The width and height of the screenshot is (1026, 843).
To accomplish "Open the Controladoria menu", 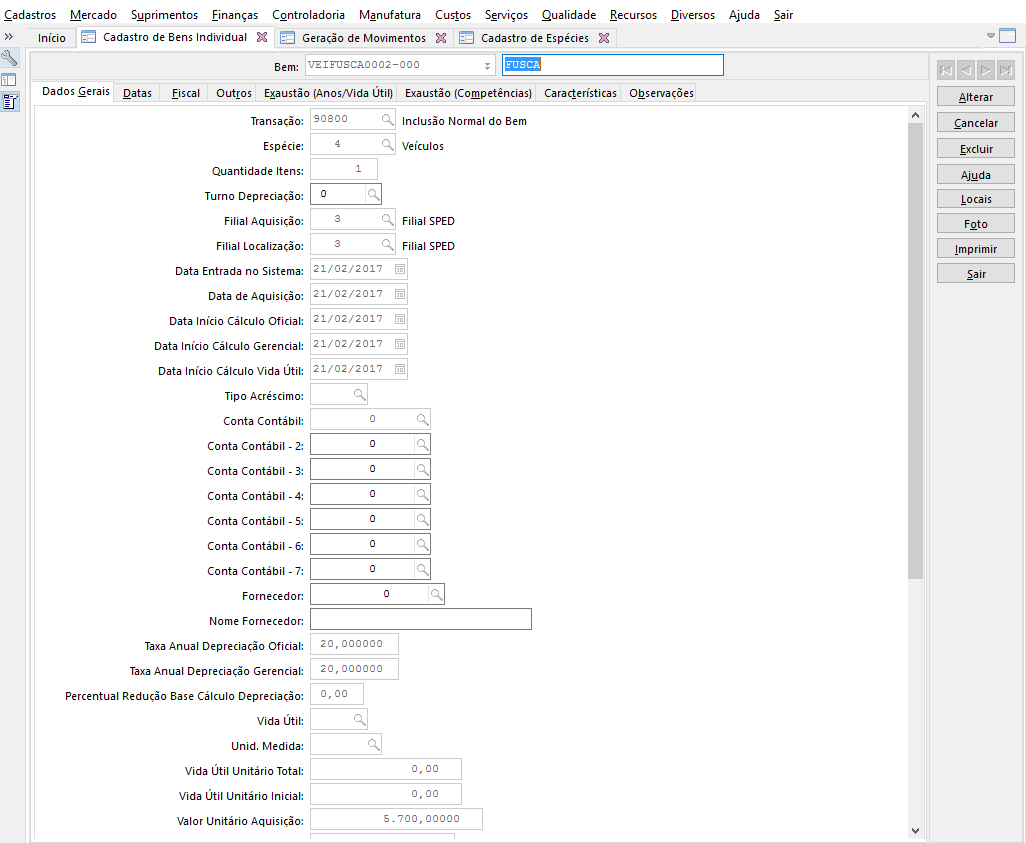I will coord(308,14).
